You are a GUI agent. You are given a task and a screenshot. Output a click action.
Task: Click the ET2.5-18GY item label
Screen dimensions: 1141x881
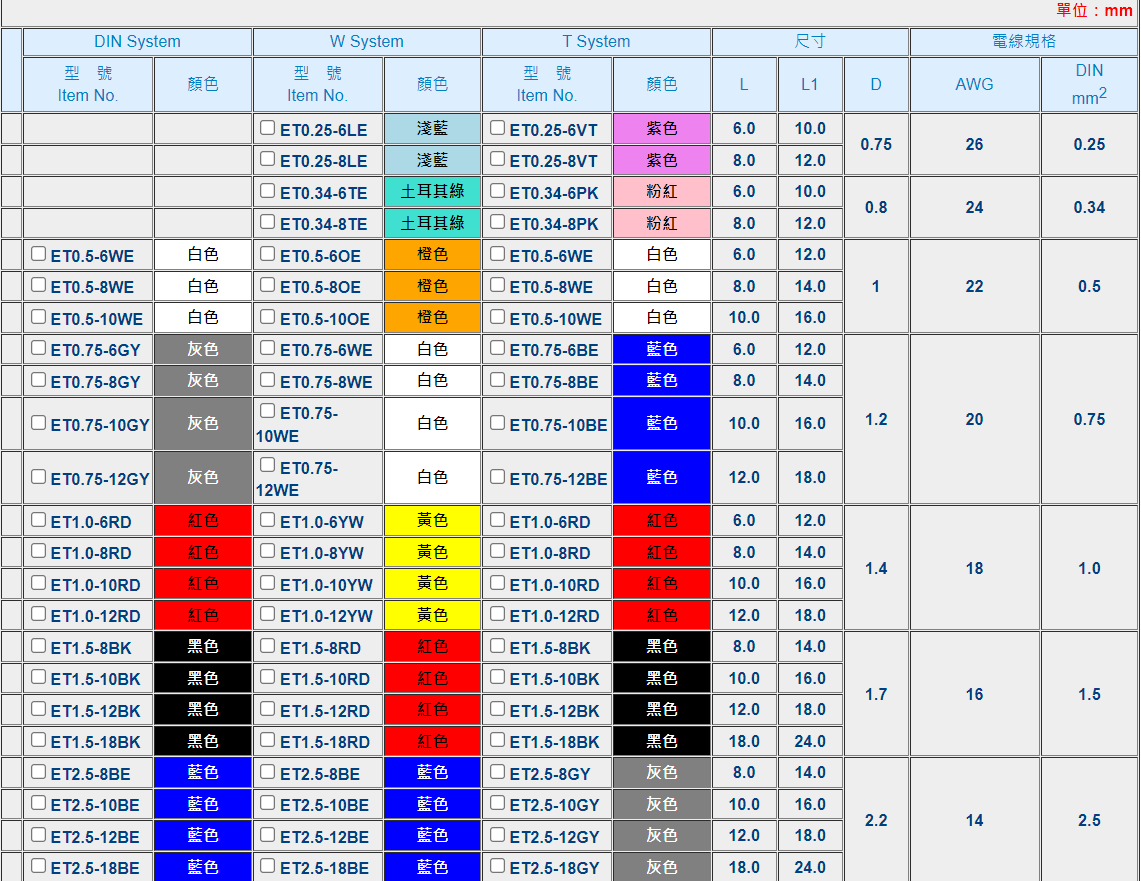coord(556,868)
